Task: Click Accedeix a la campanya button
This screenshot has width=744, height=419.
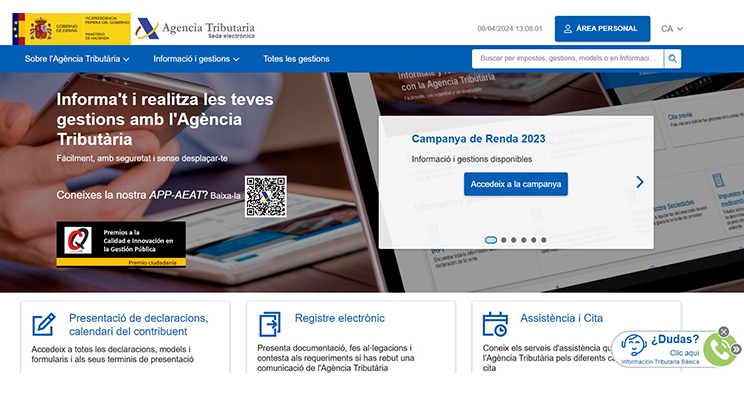Action: pos(515,184)
